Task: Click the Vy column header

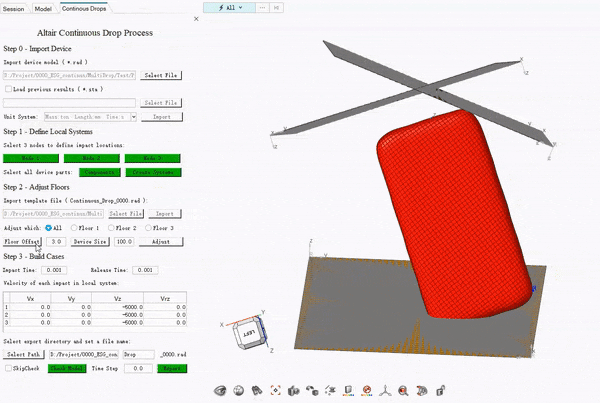Action: pyautogui.click(x=71, y=298)
